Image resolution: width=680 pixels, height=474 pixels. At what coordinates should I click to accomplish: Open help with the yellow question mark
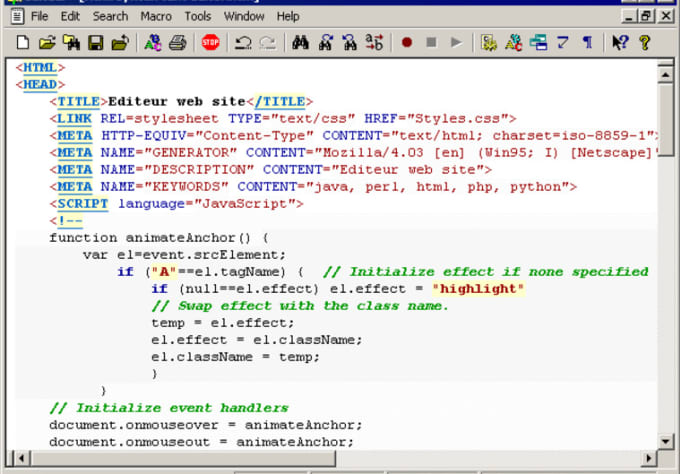(644, 42)
